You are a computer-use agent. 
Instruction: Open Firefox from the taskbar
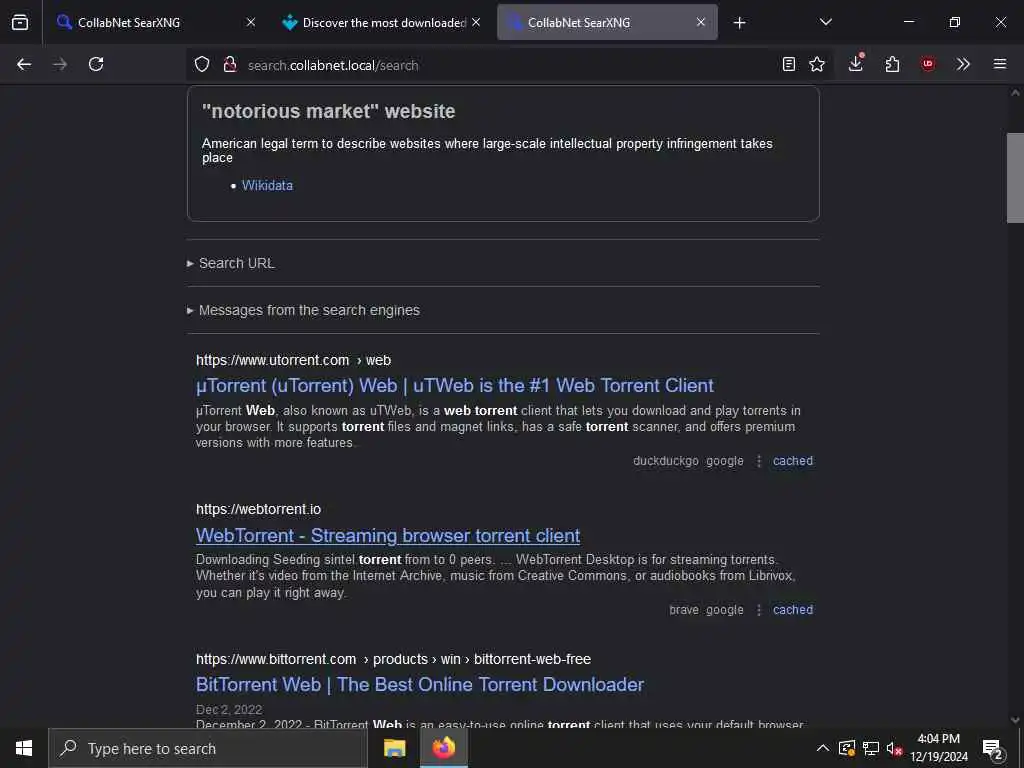tap(443, 748)
